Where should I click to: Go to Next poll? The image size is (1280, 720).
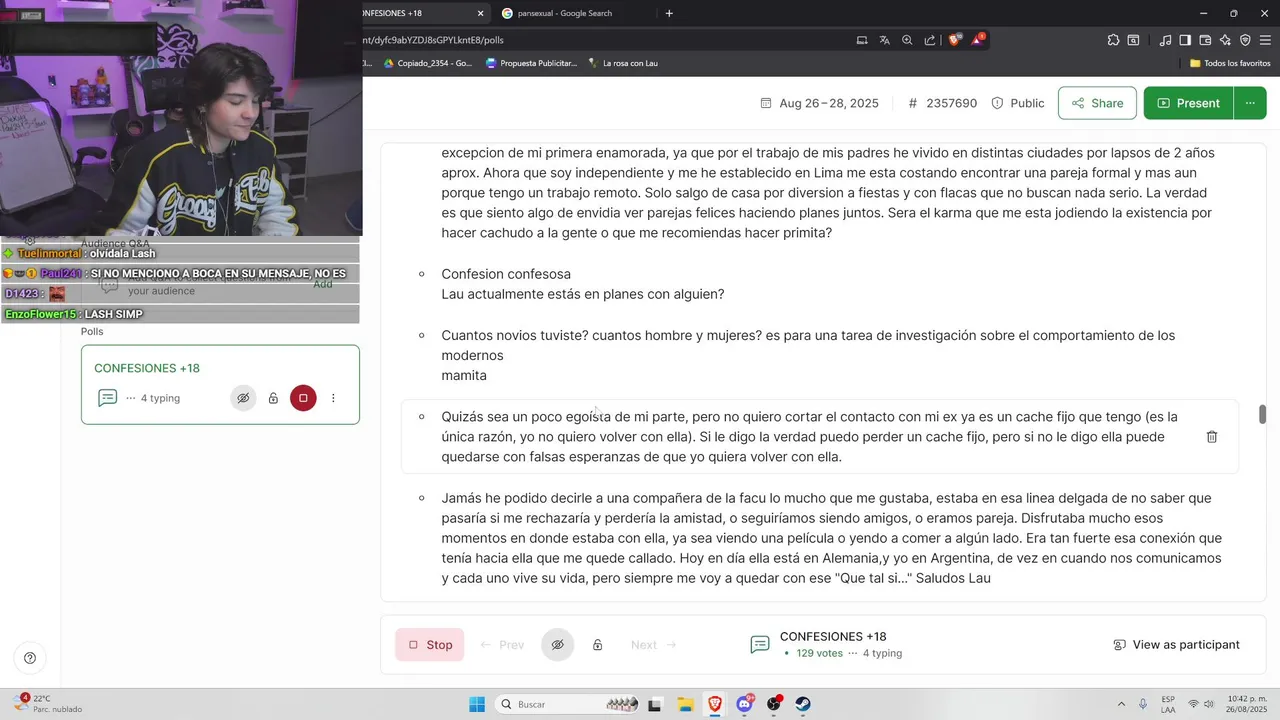654,645
